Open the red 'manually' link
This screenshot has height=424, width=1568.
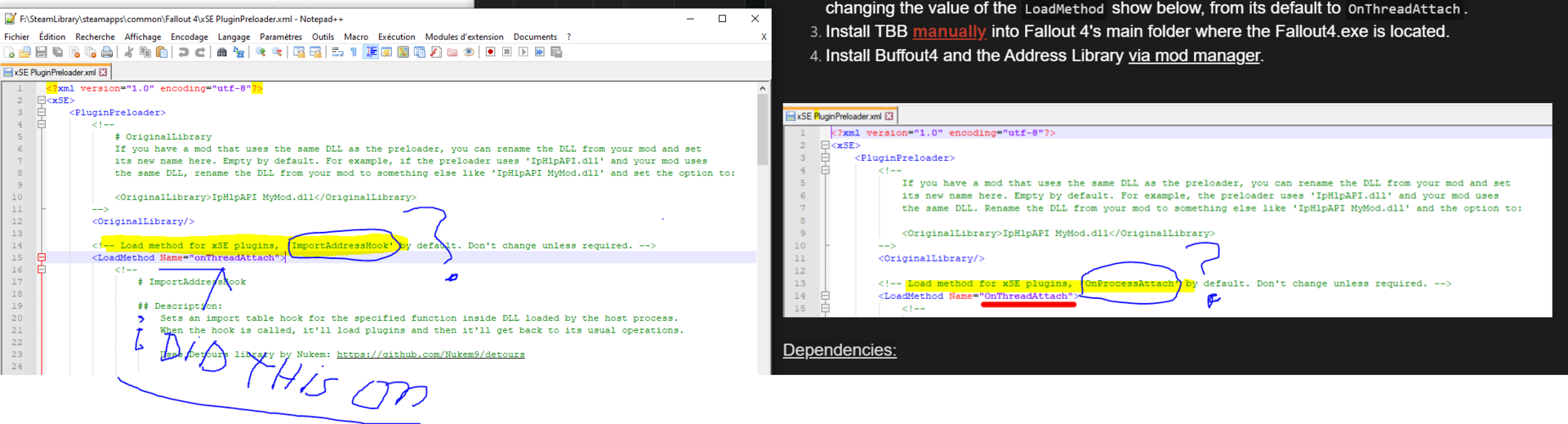949,31
